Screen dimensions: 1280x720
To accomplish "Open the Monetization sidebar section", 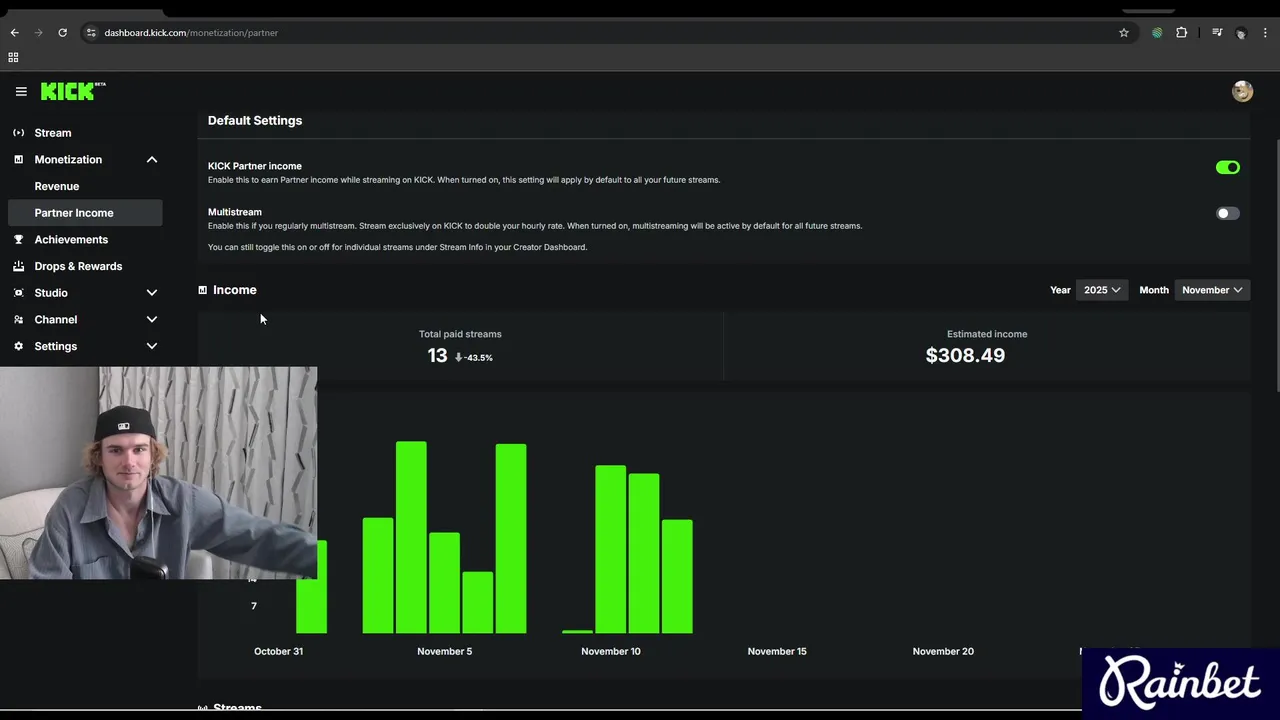I will pyautogui.click(x=68, y=160).
